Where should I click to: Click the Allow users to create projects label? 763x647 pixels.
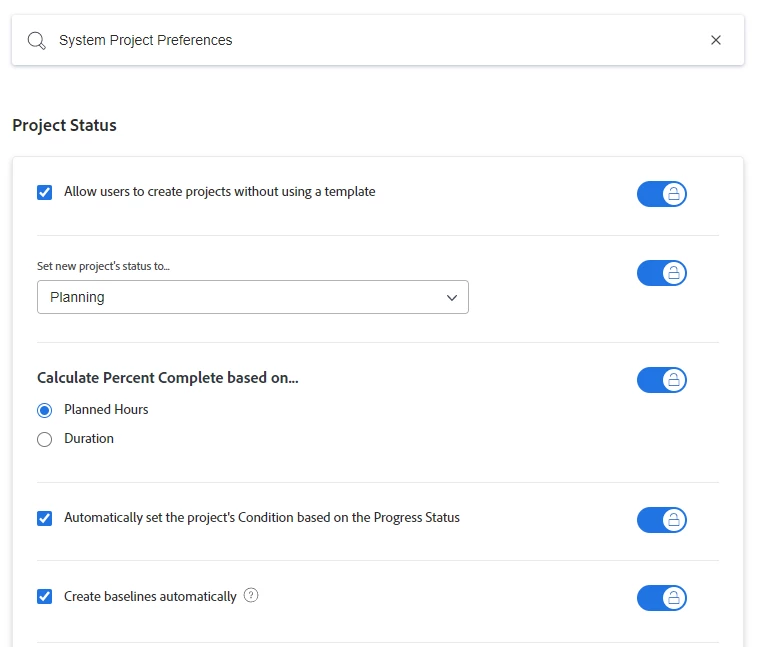click(220, 192)
